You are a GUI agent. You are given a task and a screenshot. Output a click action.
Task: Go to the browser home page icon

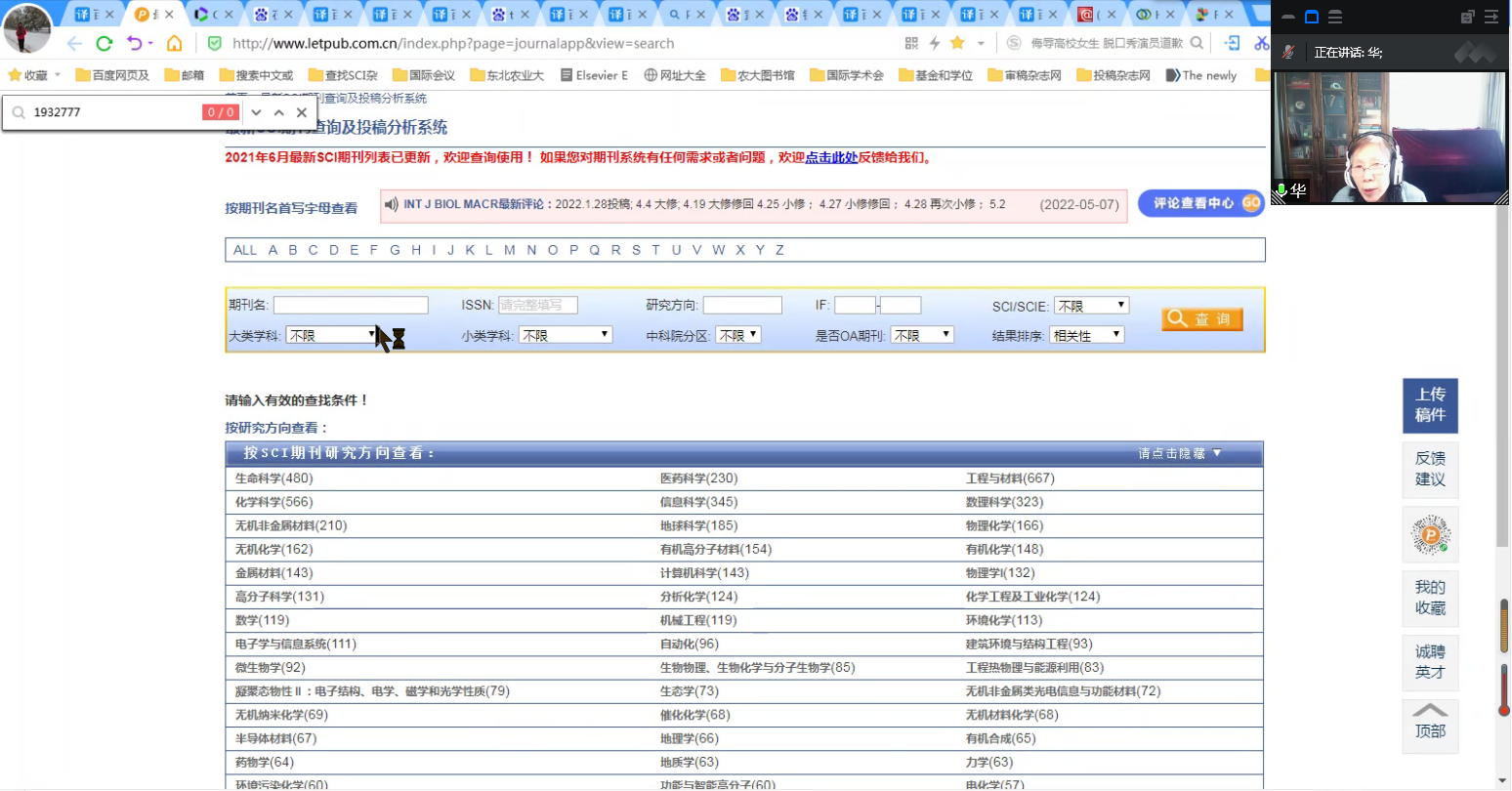tap(174, 43)
